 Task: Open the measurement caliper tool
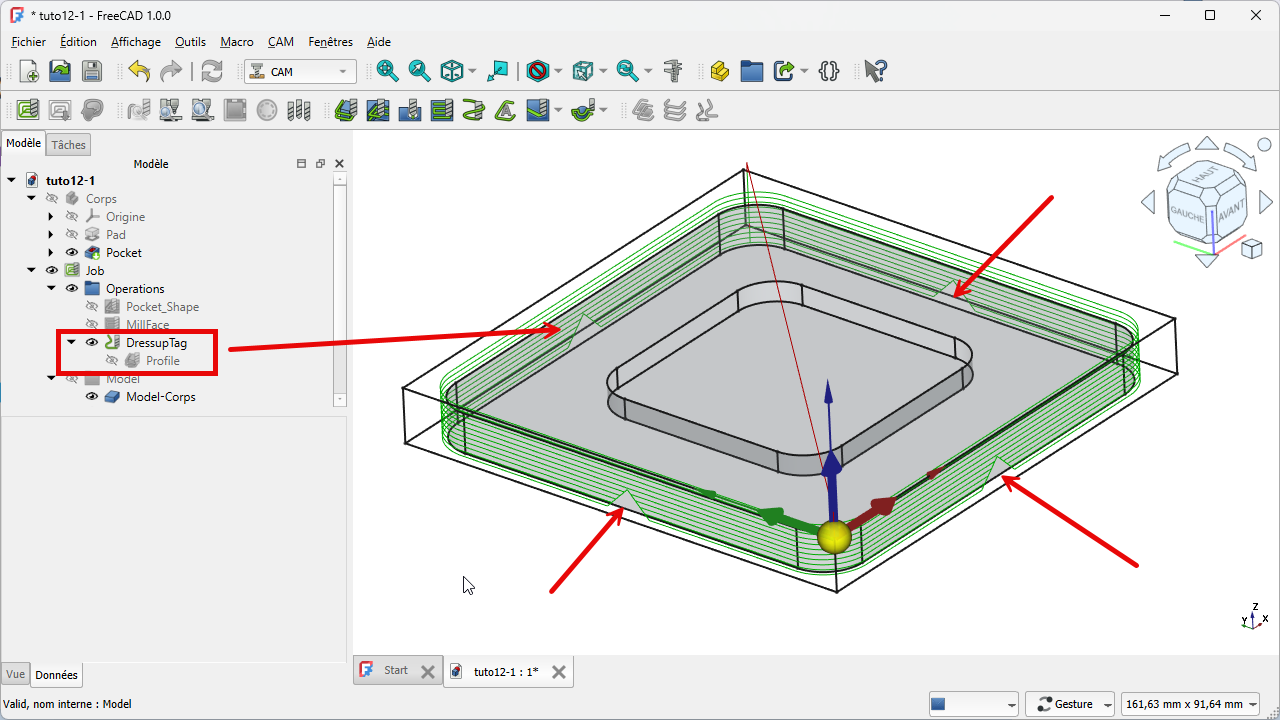pyautogui.click(x=673, y=71)
